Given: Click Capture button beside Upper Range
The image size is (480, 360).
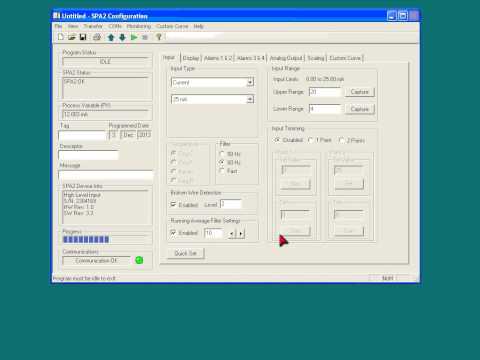Looking at the screenshot, I should tap(359, 92).
